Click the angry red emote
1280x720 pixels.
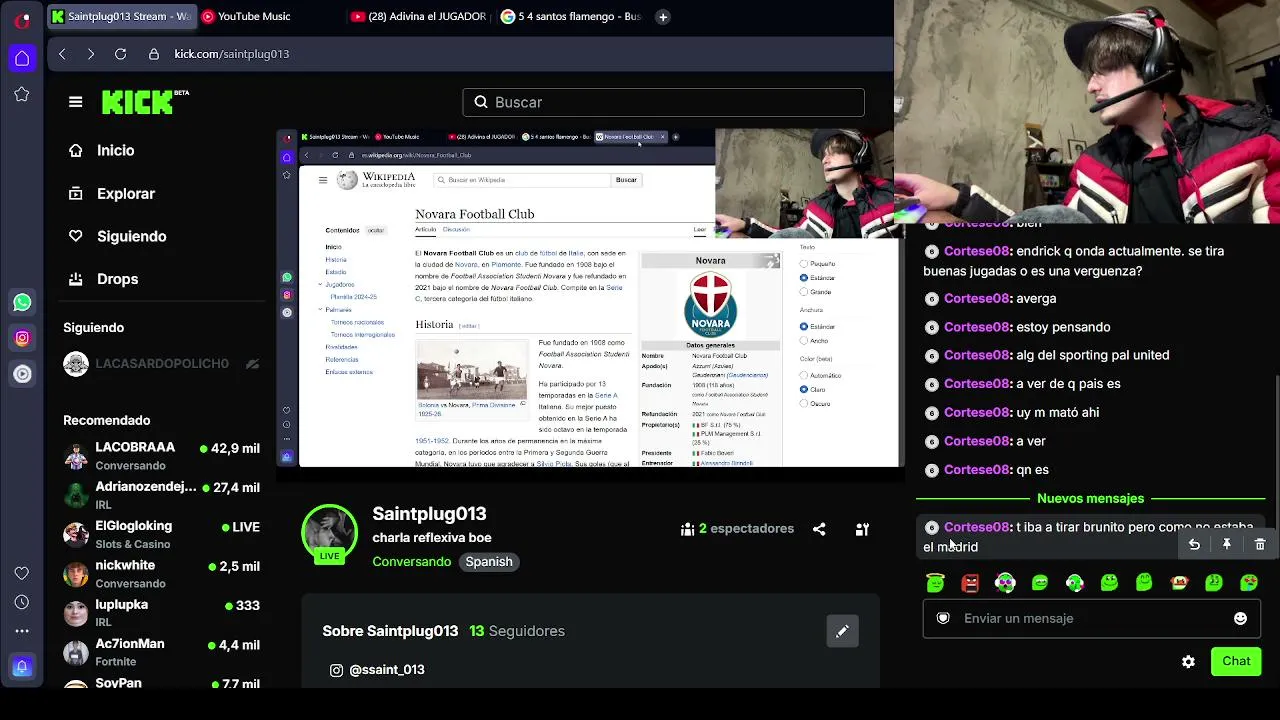click(970, 582)
